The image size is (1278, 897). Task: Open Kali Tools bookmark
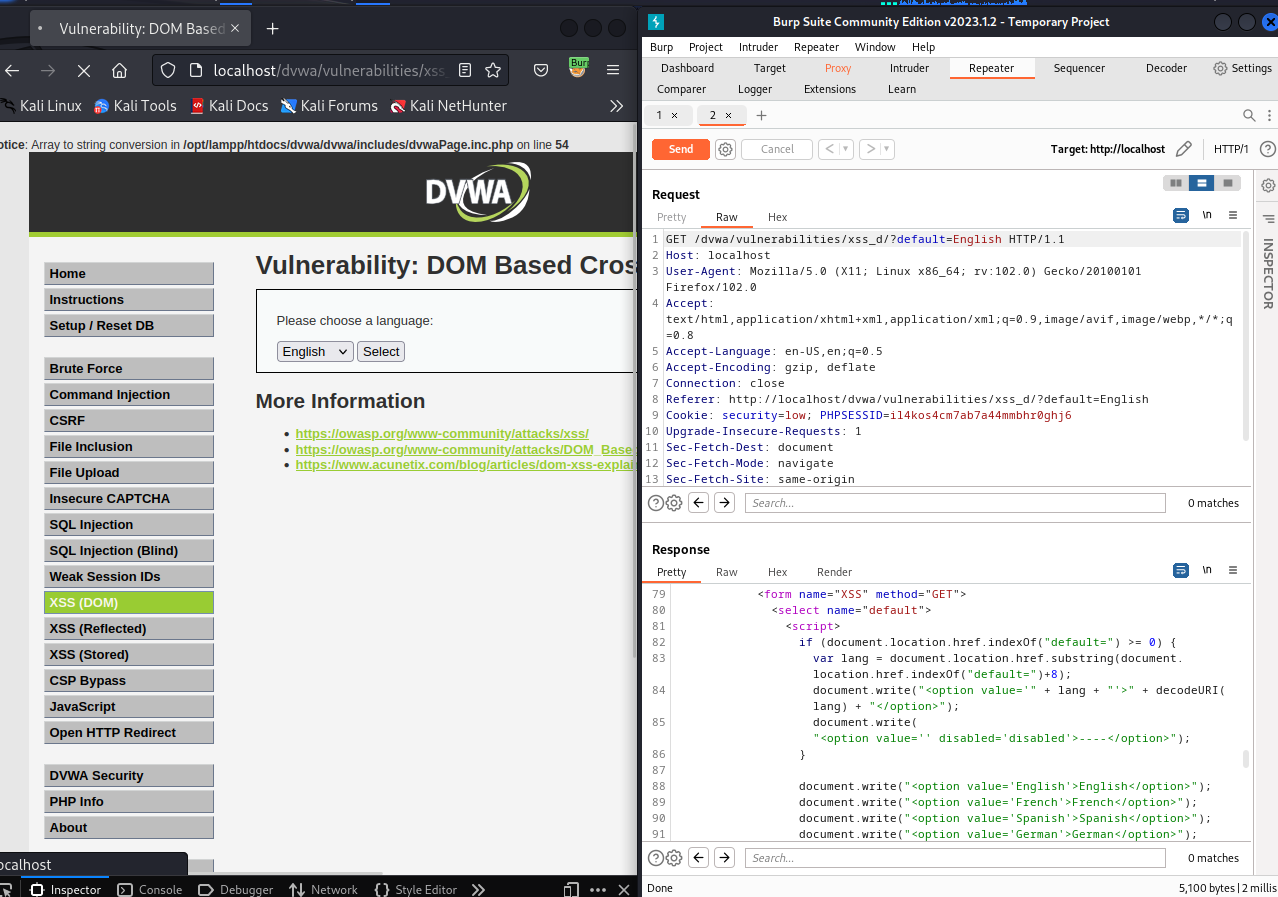tap(135, 105)
